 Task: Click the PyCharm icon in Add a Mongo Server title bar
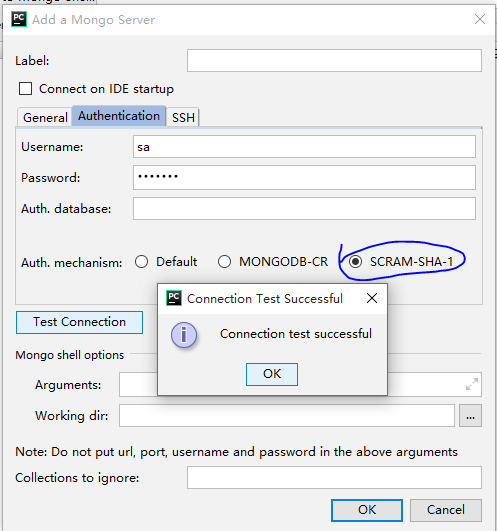19,19
